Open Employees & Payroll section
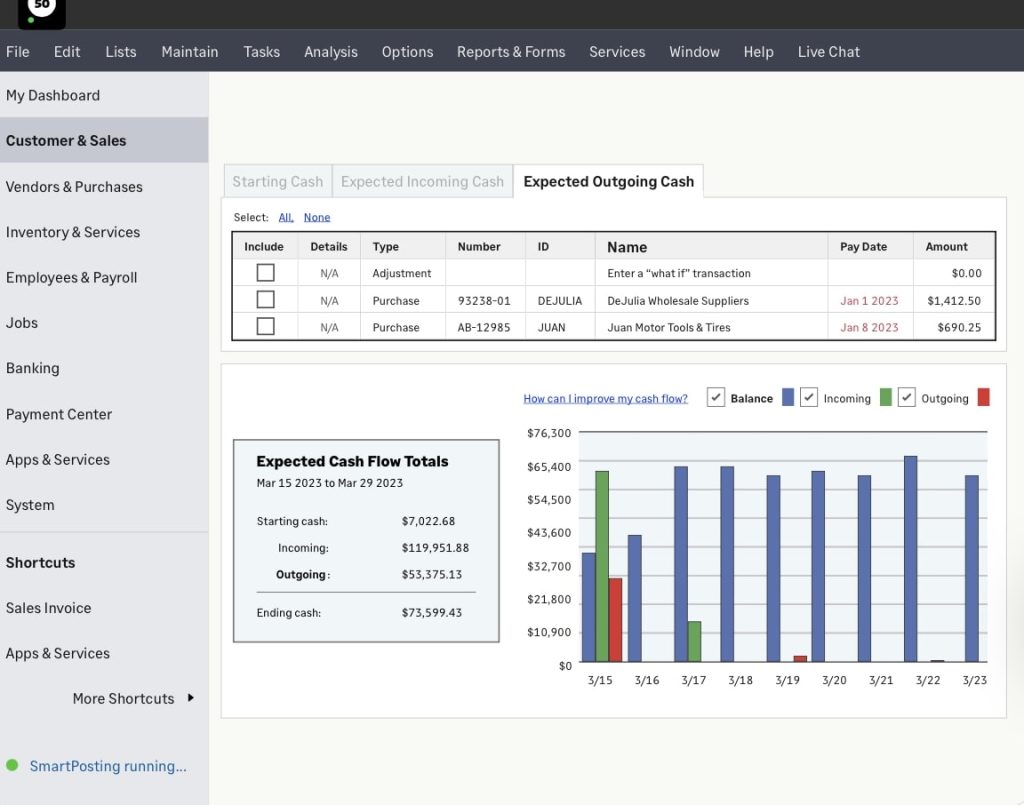 (x=69, y=277)
